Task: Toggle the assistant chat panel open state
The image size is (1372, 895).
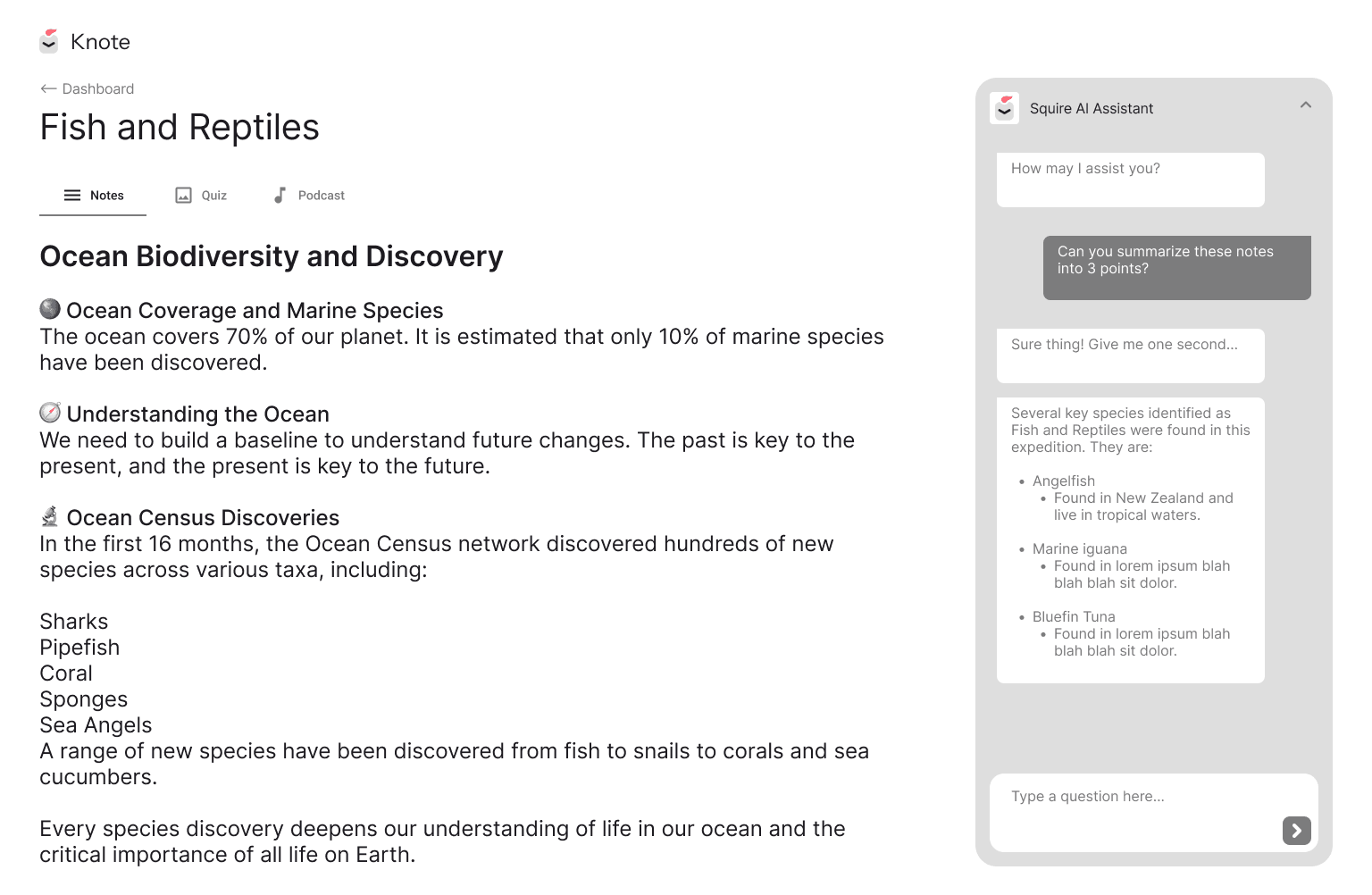Action: (1305, 105)
